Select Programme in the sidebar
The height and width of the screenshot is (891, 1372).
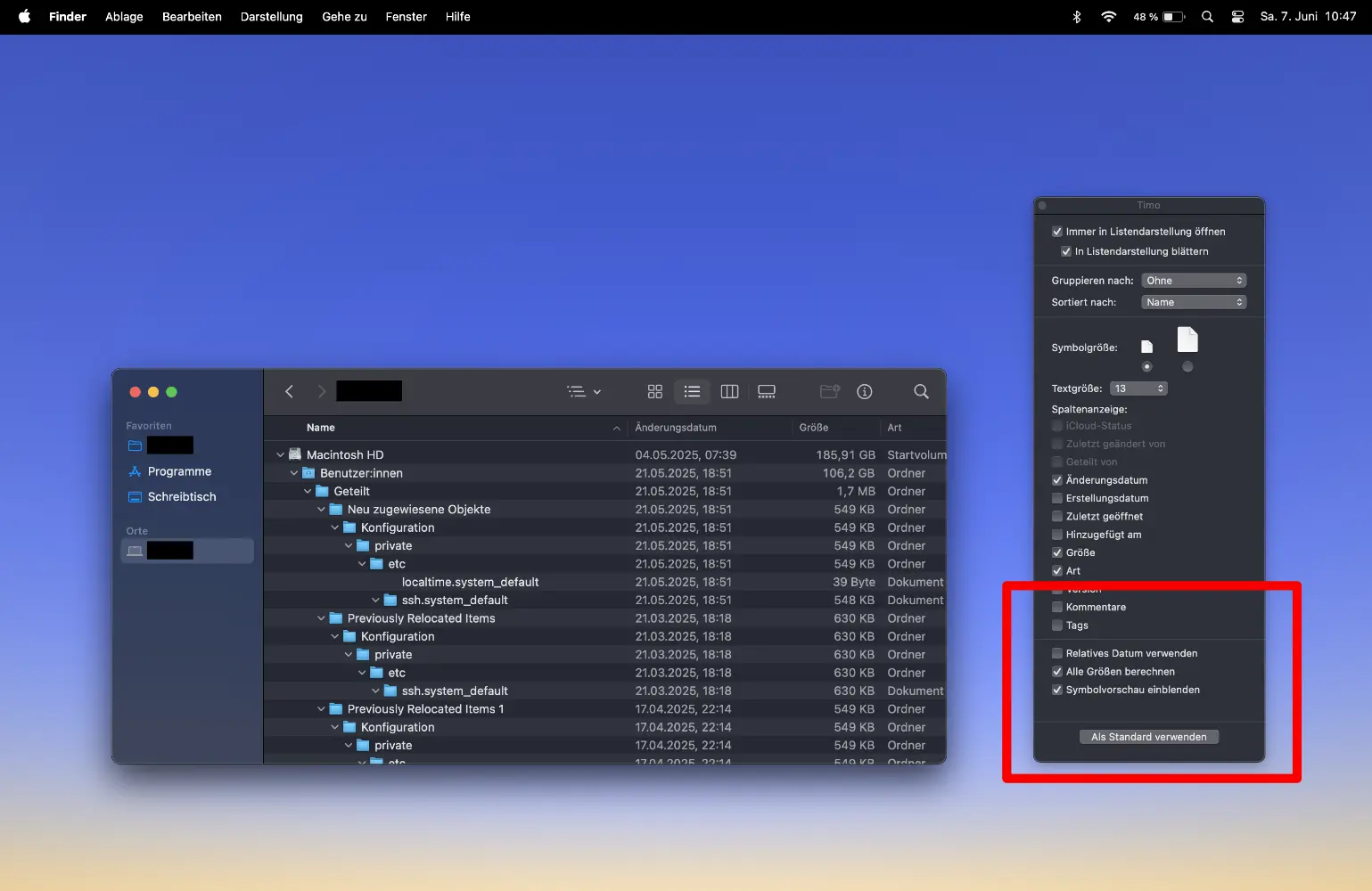187,471
